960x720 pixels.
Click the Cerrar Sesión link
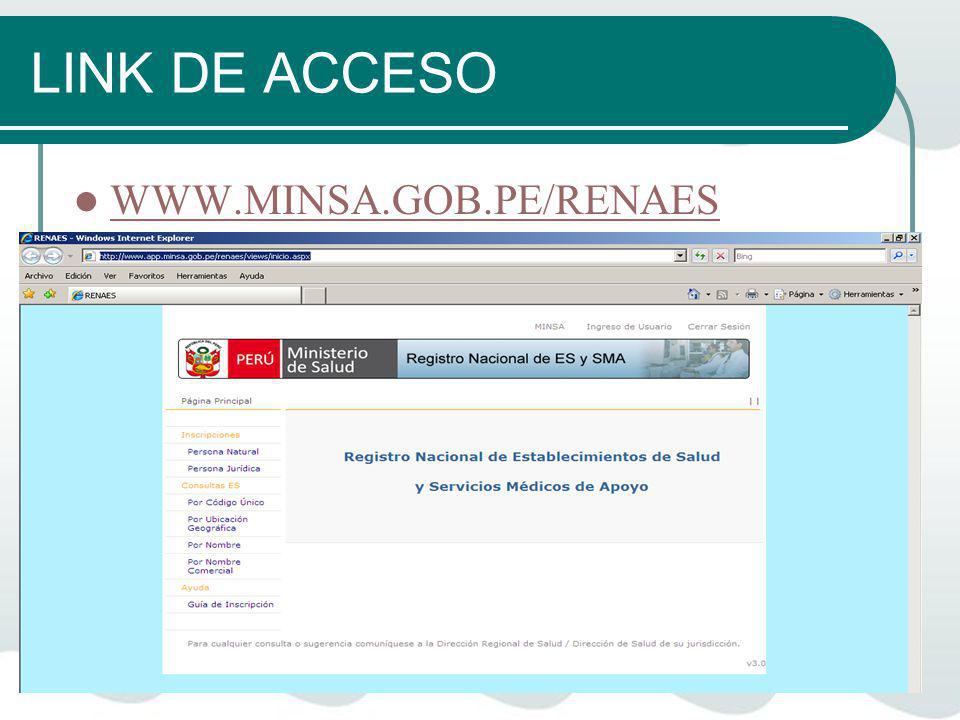point(719,327)
